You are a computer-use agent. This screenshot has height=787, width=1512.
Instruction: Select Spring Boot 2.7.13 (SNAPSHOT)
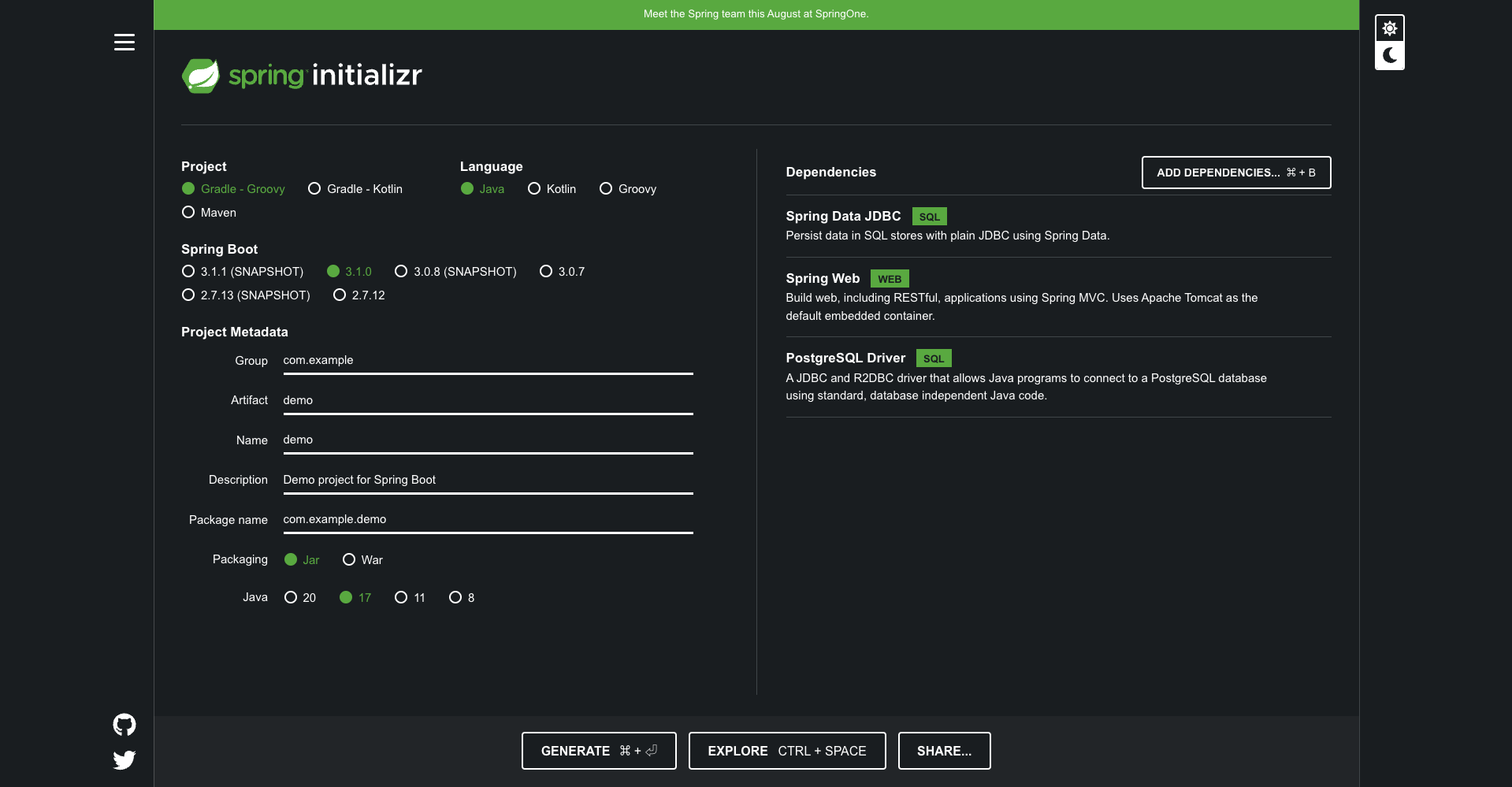tap(246, 295)
